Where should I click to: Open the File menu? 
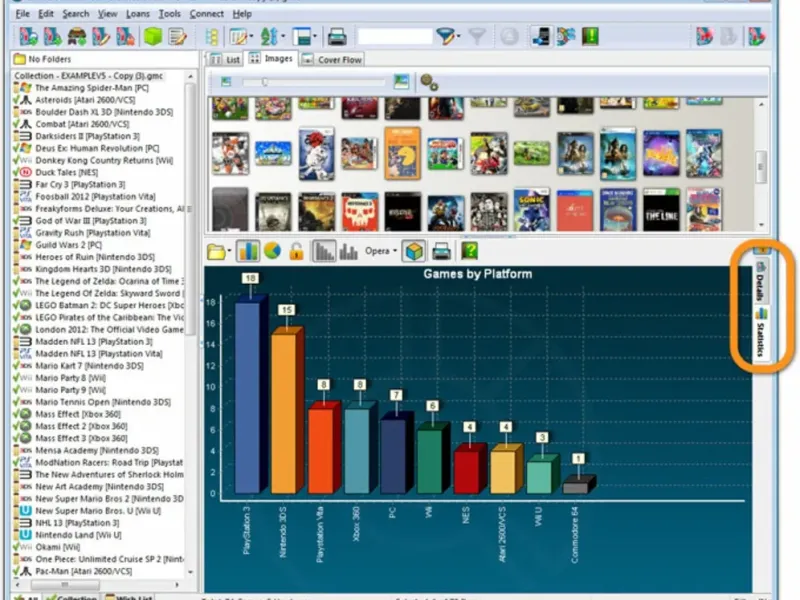(x=22, y=14)
